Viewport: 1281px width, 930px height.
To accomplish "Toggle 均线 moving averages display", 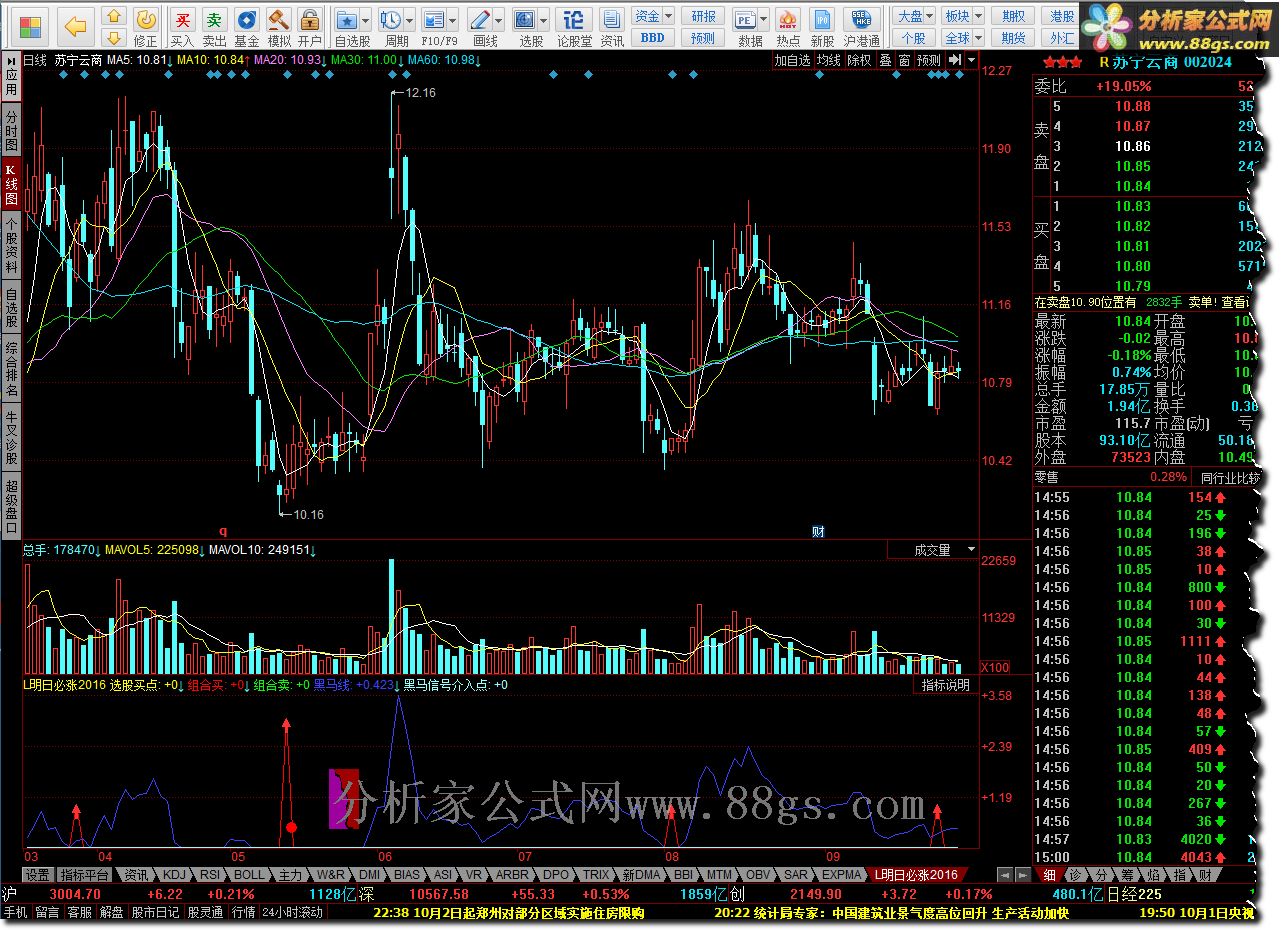I will pos(828,60).
